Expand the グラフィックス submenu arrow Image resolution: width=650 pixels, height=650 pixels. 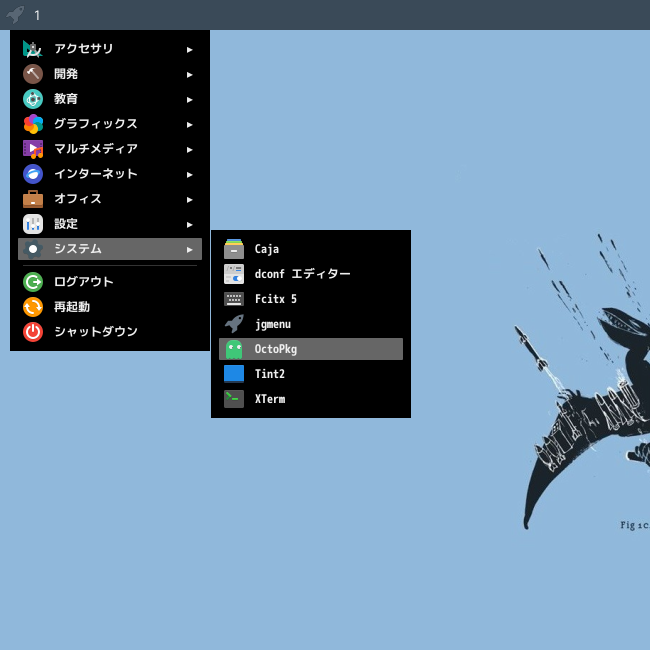pyautogui.click(x=189, y=124)
